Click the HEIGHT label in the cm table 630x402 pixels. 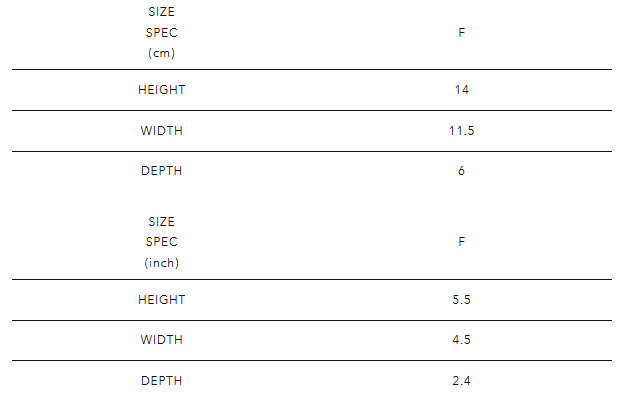point(161,90)
